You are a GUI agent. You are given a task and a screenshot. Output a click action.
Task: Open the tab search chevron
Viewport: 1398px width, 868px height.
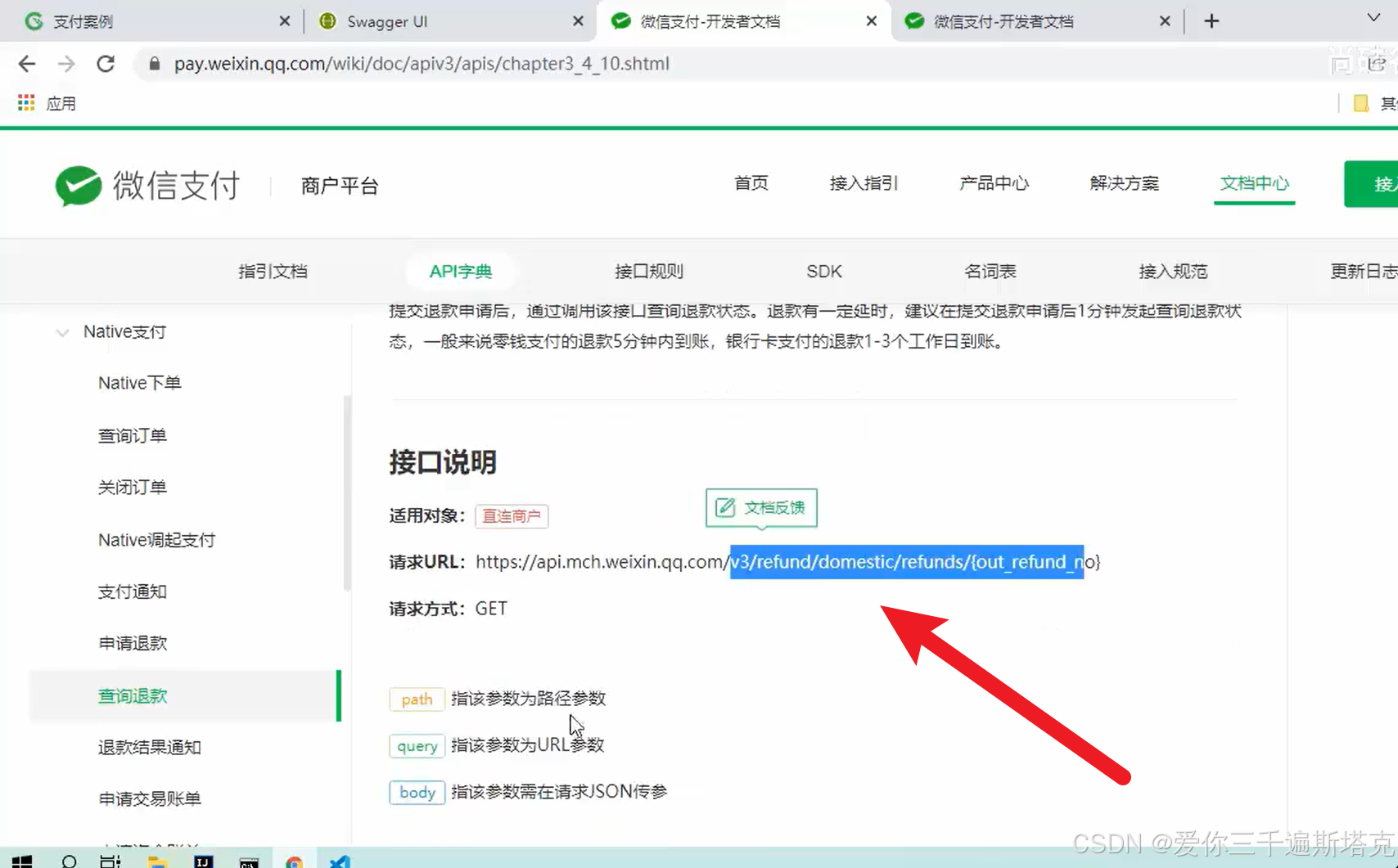point(1373,18)
